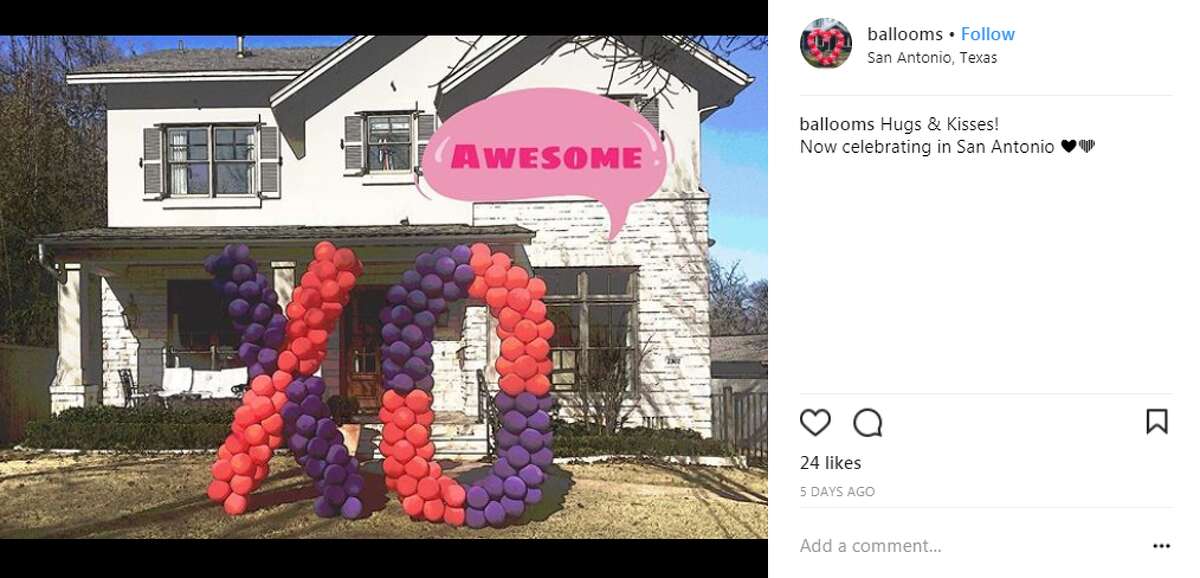The width and height of the screenshot is (1200, 578).
Task: View the 24 likes list
Action: (x=830, y=463)
